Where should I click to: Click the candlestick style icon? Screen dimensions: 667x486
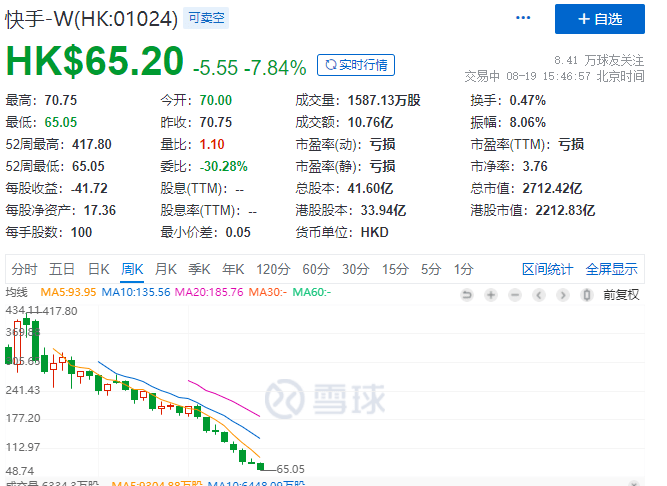[587, 294]
